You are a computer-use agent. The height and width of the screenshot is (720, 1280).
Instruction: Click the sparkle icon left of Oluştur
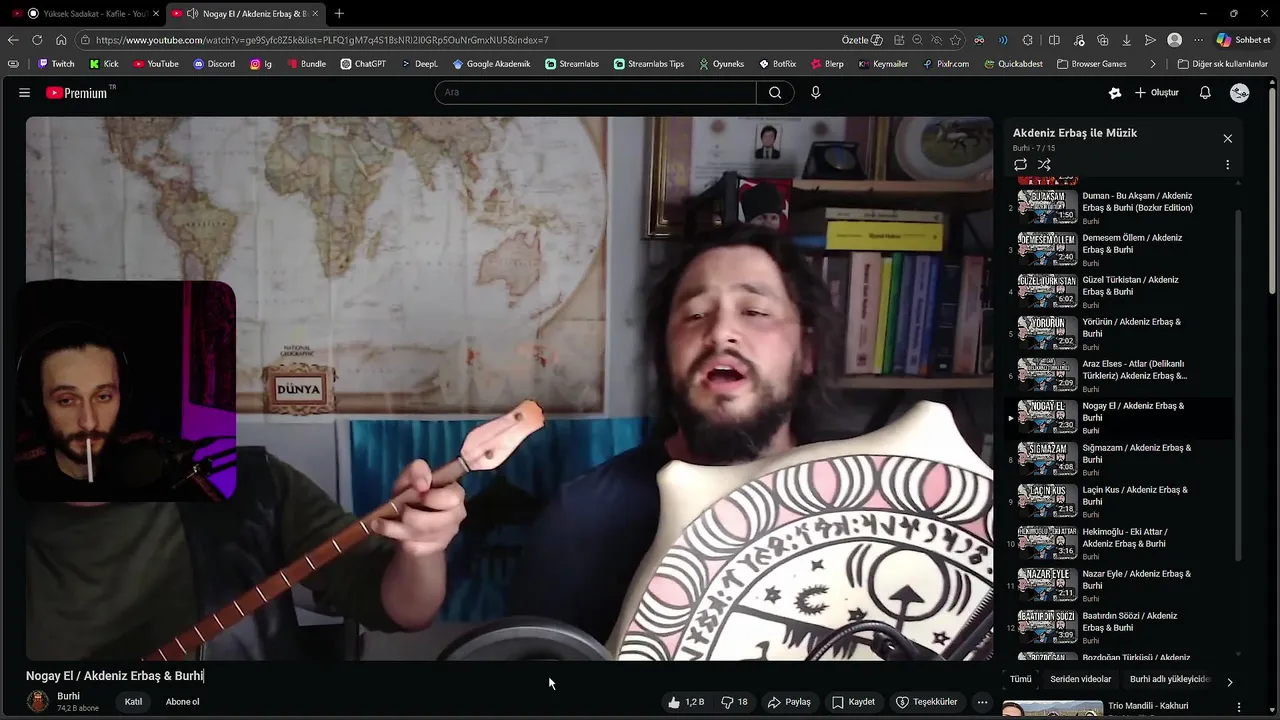(1115, 92)
